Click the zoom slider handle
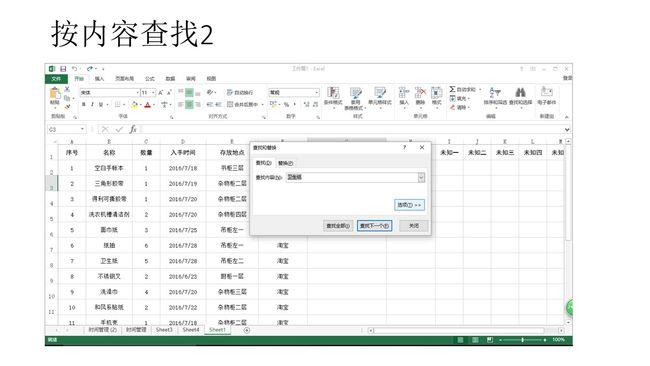 pyautogui.click(x=522, y=340)
